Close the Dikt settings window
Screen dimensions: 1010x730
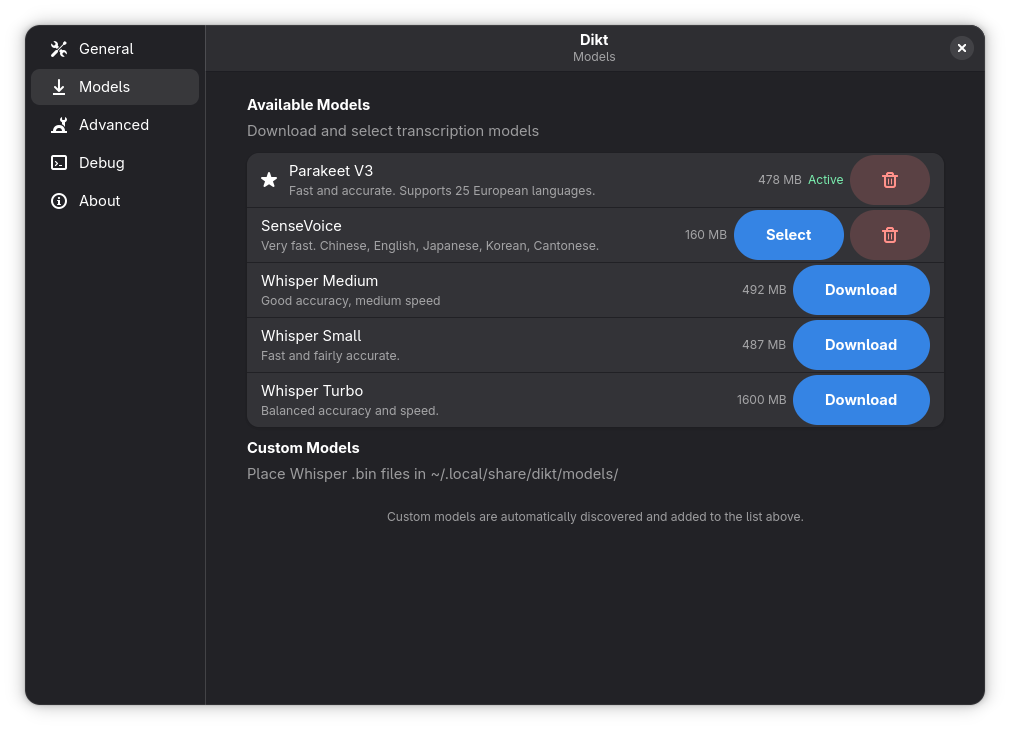click(x=961, y=48)
